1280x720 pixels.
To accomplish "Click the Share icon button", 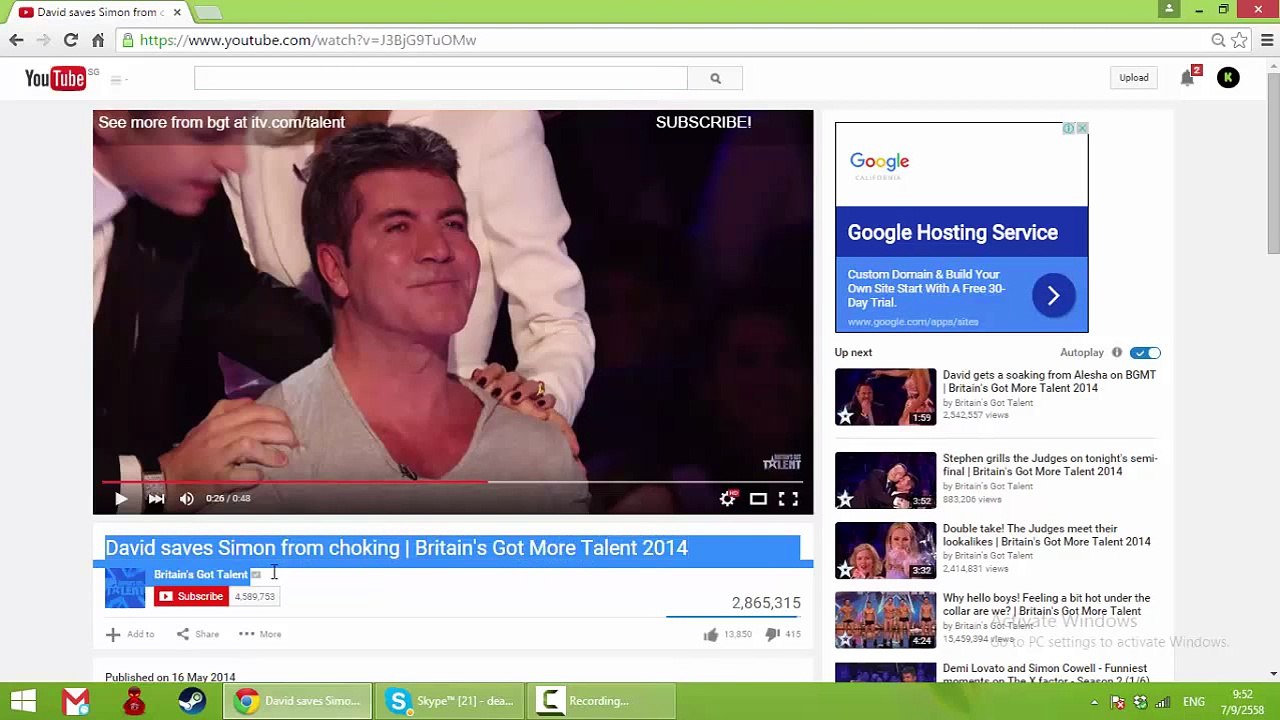I will [198, 634].
